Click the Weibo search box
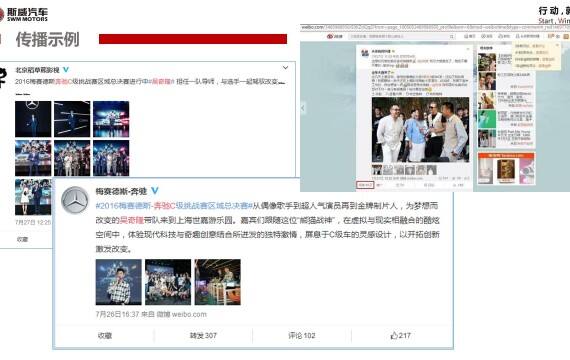 (401, 36)
